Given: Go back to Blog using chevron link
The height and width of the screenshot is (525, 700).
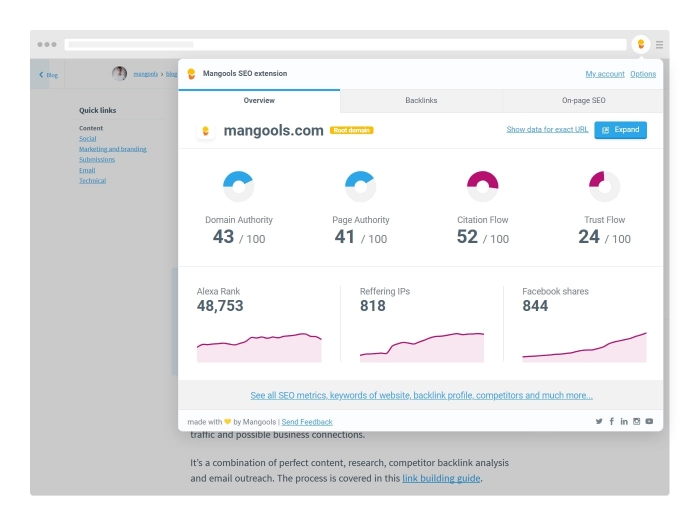Looking at the screenshot, I should [48, 75].
